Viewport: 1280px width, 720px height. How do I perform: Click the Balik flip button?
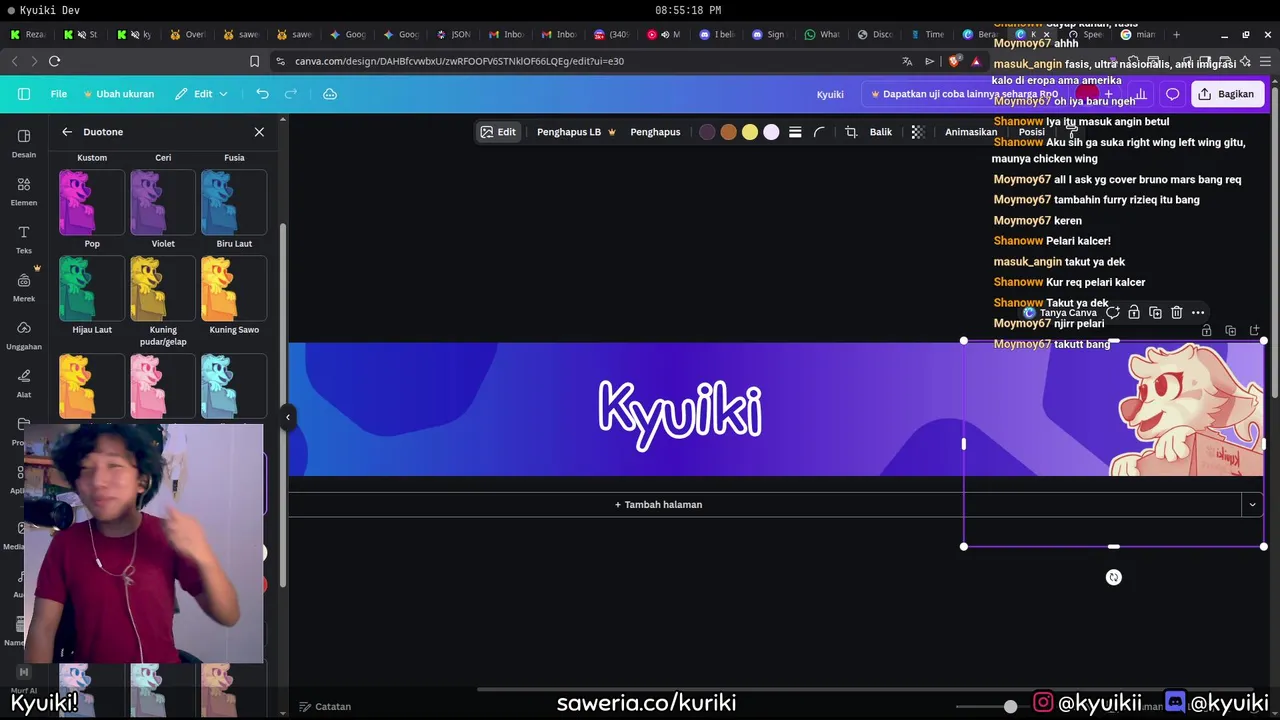coord(881,132)
